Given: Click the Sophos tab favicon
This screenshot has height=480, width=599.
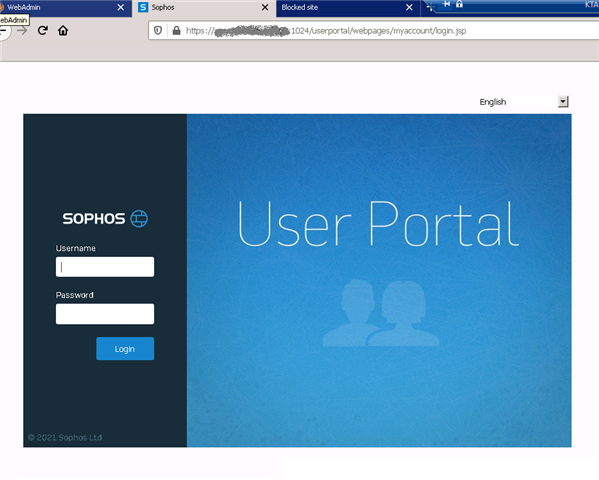Looking at the screenshot, I should pyautogui.click(x=143, y=7).
